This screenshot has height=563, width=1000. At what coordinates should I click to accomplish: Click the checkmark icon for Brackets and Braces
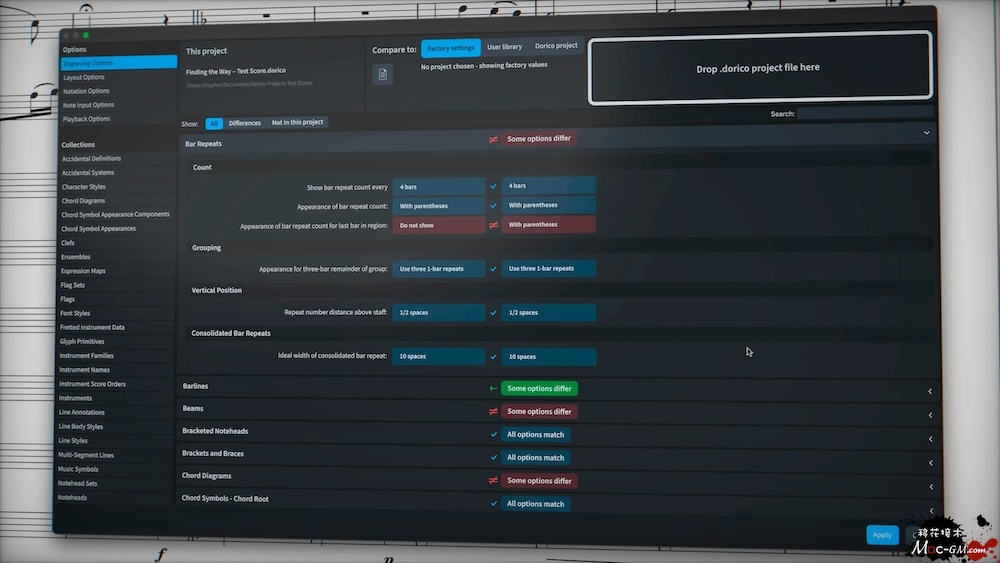tap(493, 457)
